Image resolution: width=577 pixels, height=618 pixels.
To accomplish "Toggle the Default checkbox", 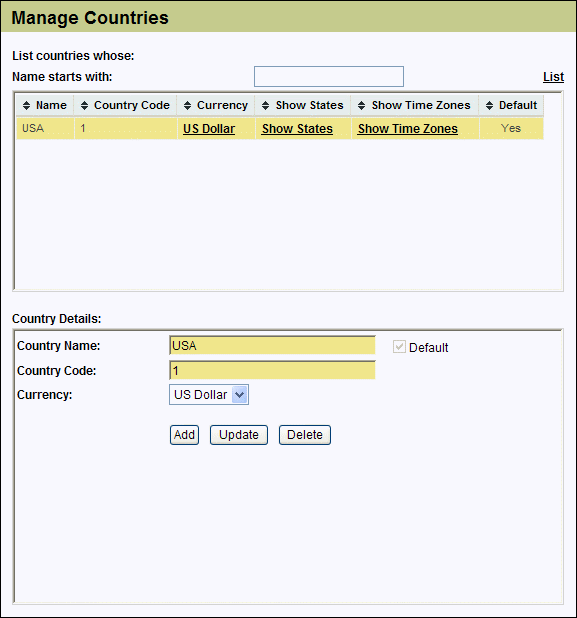I will click(x=399, y=347).
